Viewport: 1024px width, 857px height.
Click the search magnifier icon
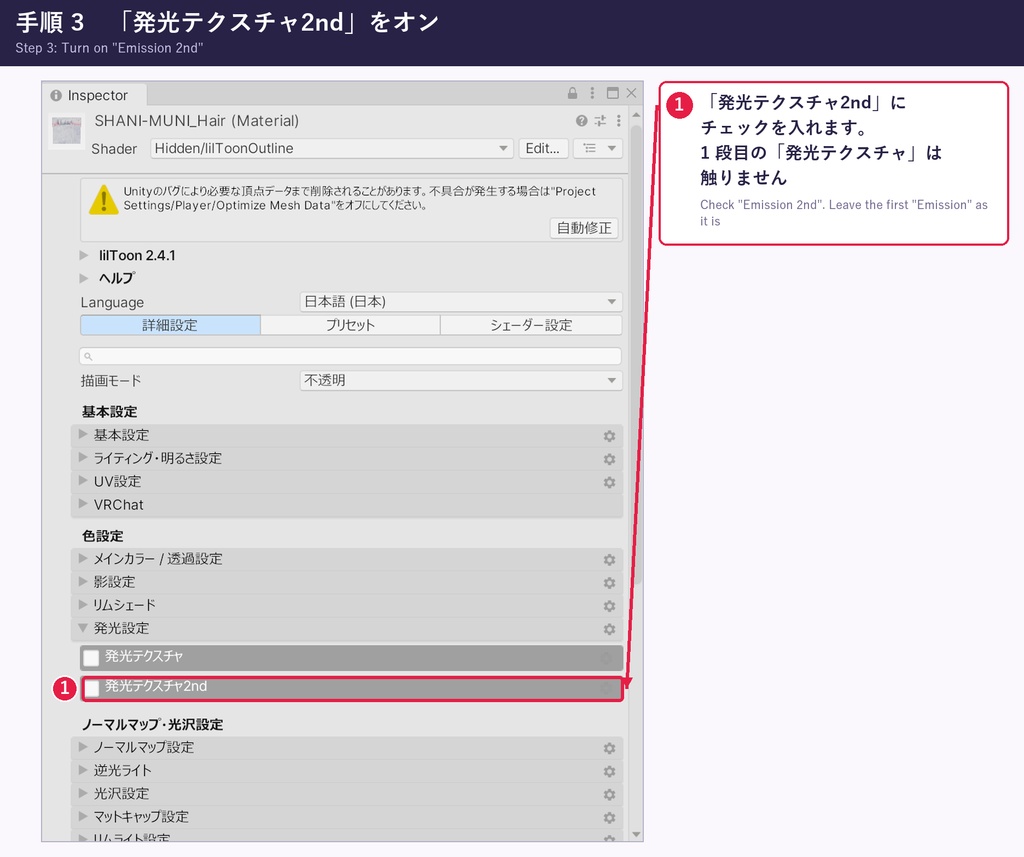[88, 357]
